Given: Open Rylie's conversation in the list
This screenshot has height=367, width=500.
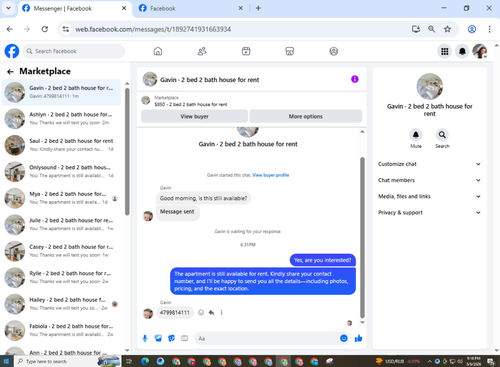Looking at the screenshot, I should 62,277.
